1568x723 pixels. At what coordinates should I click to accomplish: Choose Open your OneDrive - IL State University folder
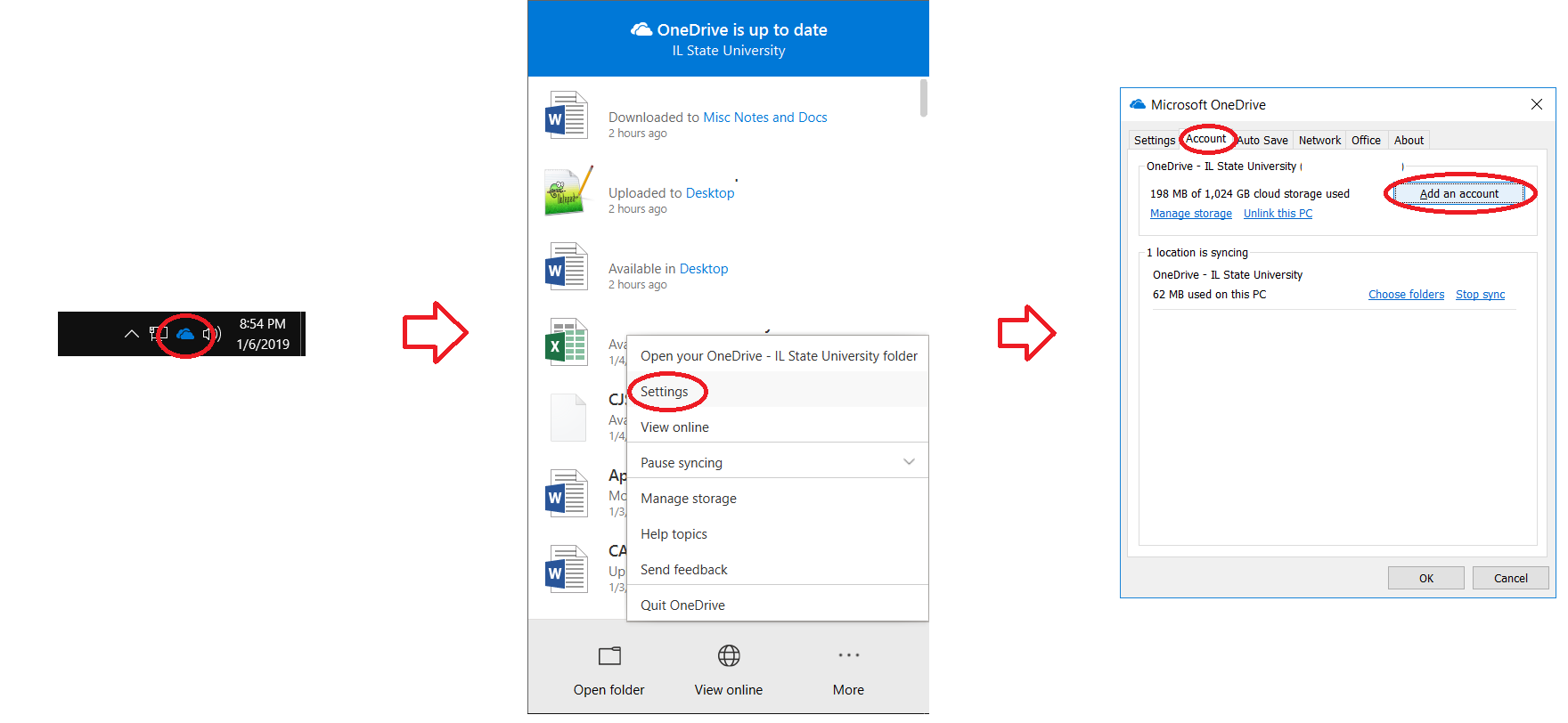778,355
